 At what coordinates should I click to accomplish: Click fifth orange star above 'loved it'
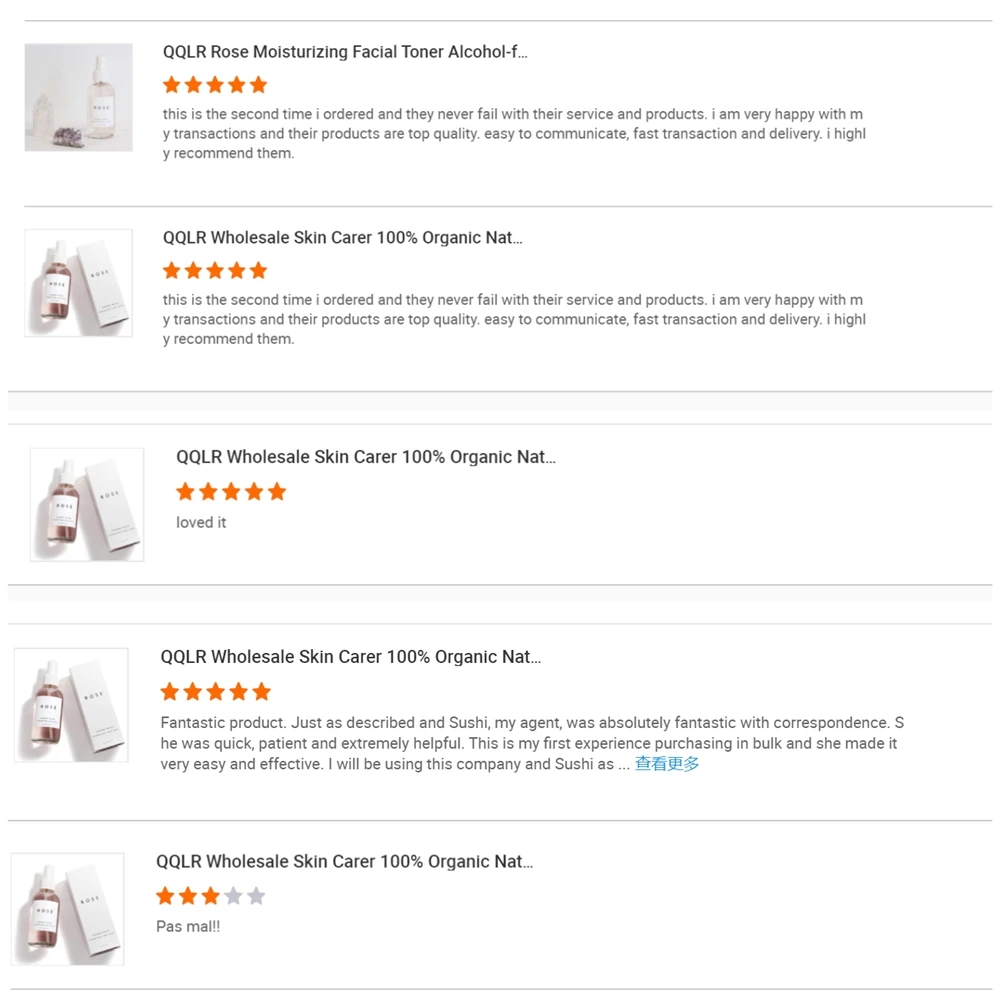(277, 492)
